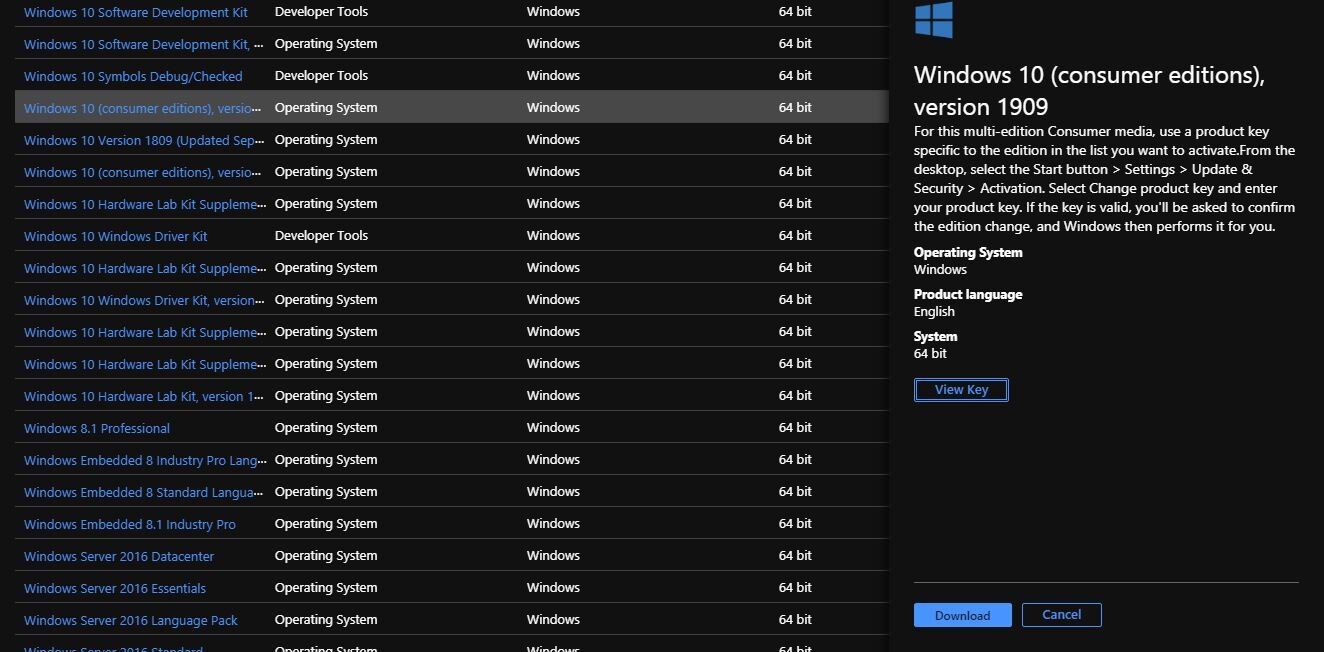Click Windows cell in Server 2016 Language Pack row
Screen dimensions: 1324x652
click(553, 619)
